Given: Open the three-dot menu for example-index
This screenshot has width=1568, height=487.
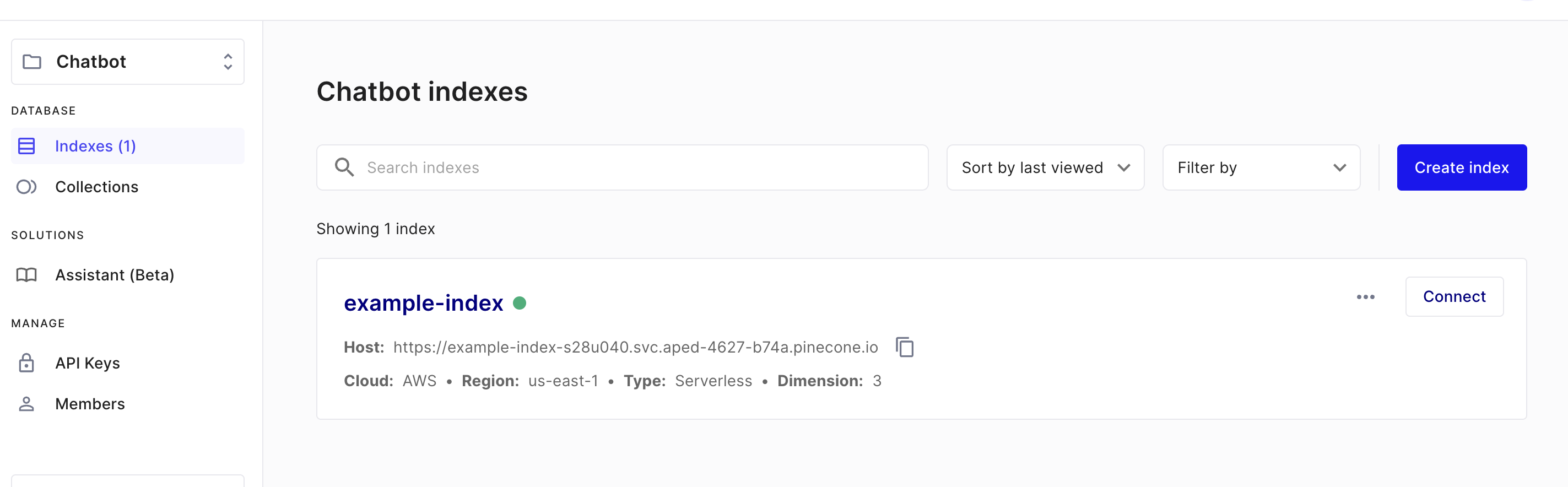Looking at the screenshot, I should pos(1365,297).
